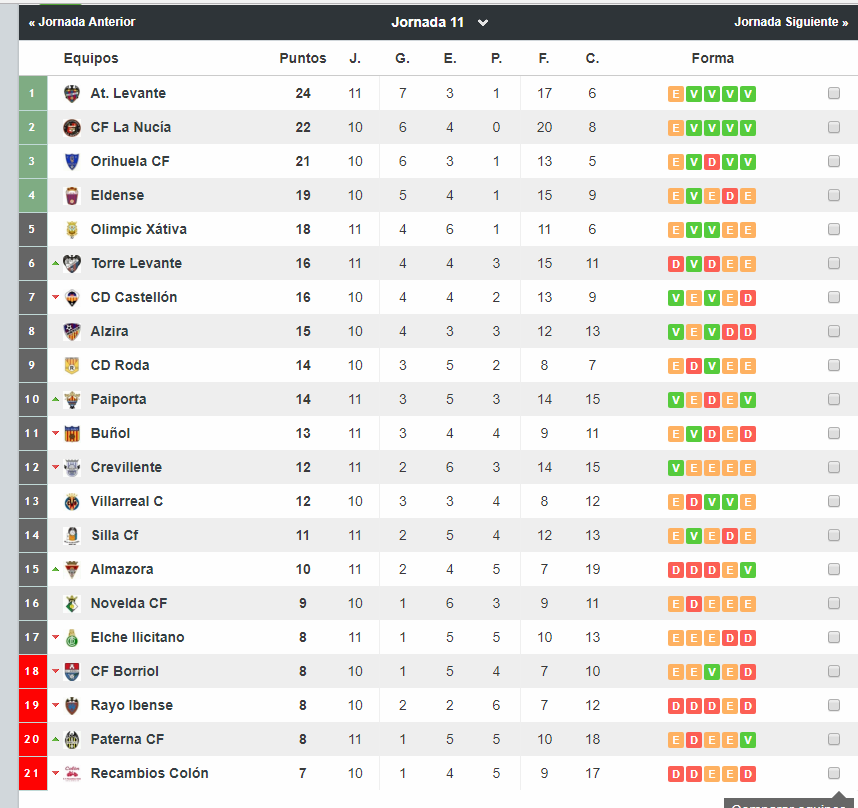
Task: Click the Equipos column header
Action: [91, 59]
